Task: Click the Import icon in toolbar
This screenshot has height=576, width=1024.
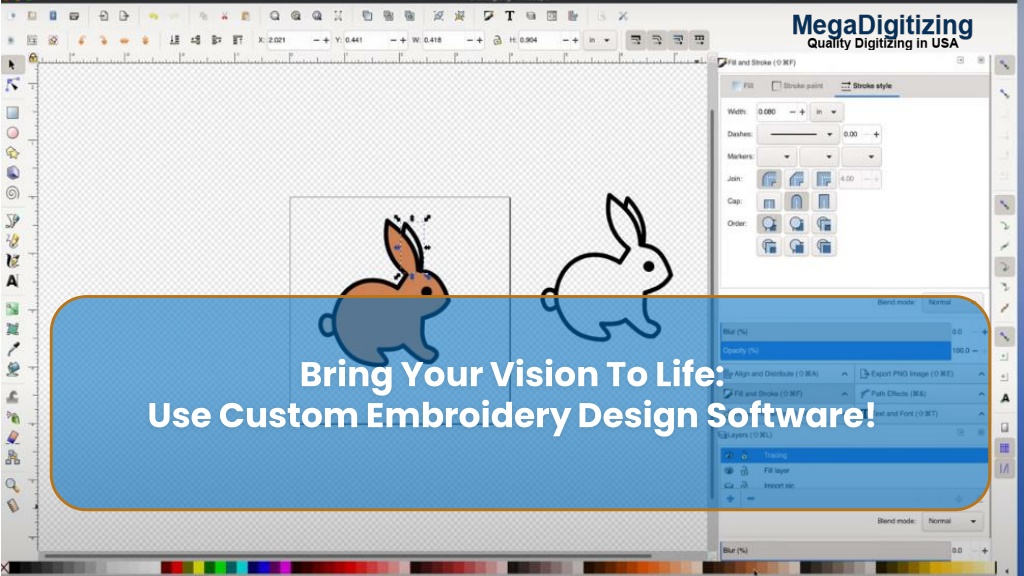Action: coord(103,16)
